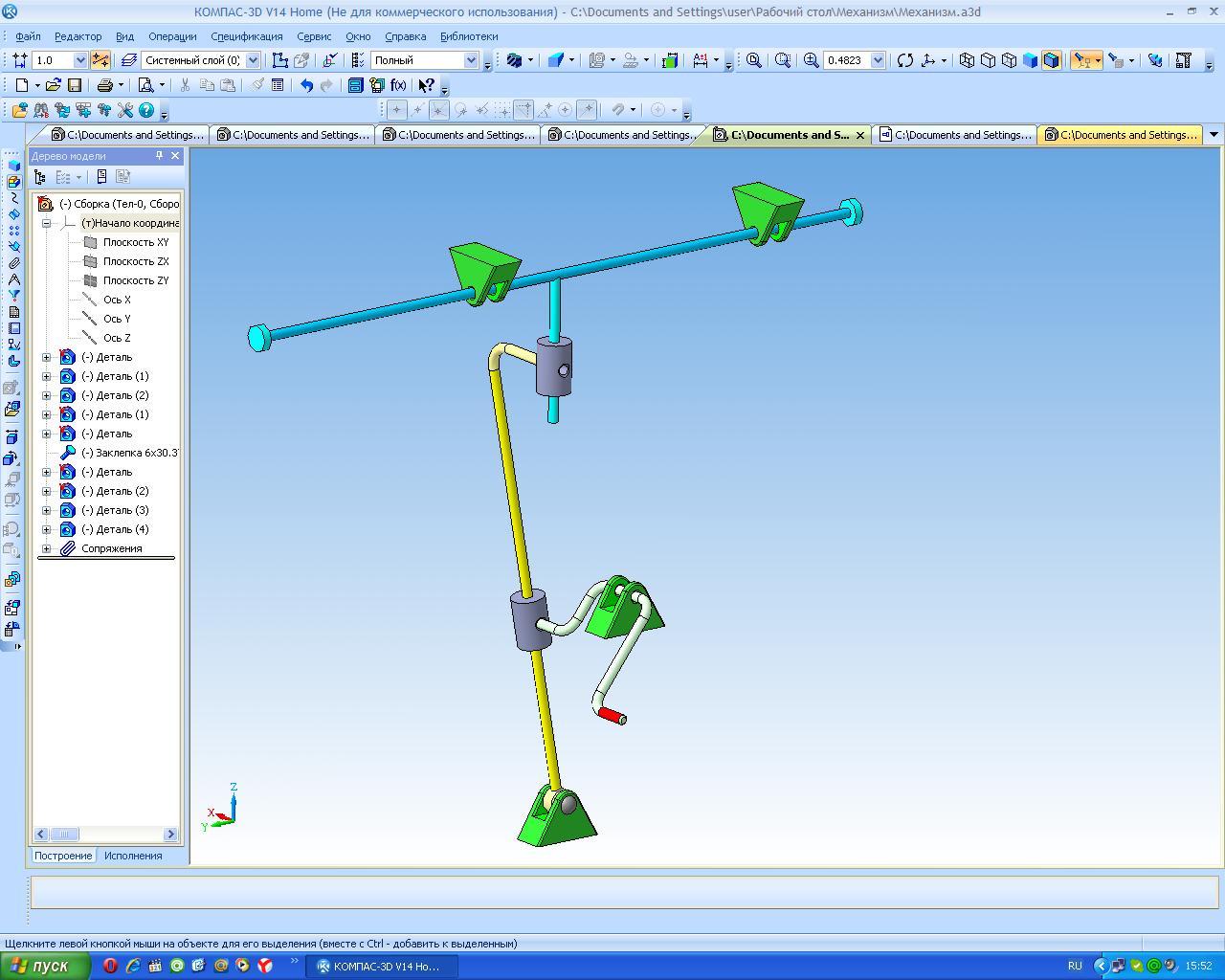Open the zoom scale 0.4823 dropdown

(x=878, y=60)
